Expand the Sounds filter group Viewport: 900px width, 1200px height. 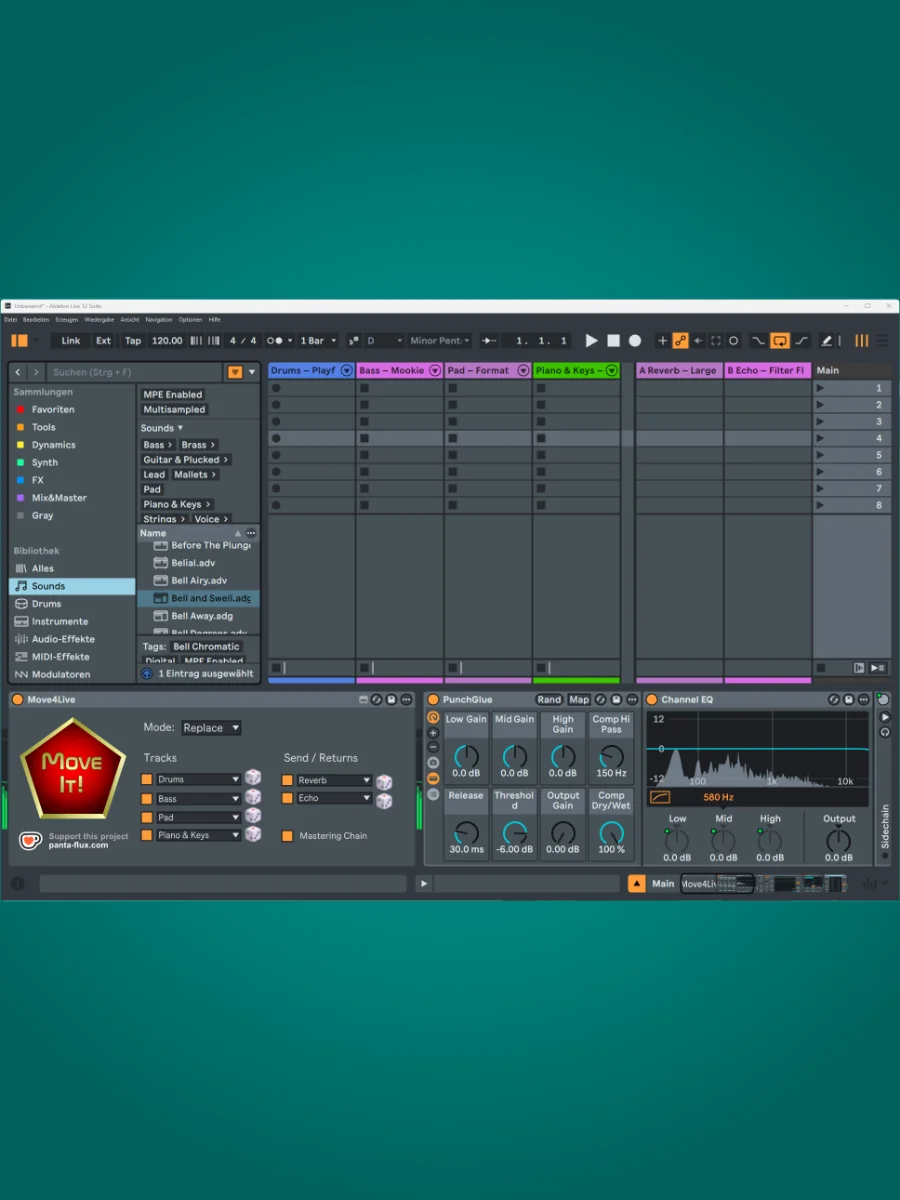[162, 428]
